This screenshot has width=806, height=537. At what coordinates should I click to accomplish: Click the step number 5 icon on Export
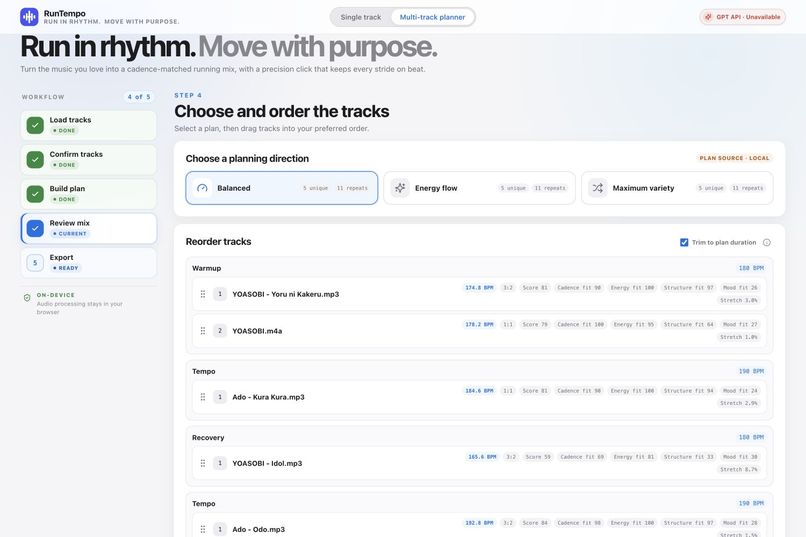(35, 263)
